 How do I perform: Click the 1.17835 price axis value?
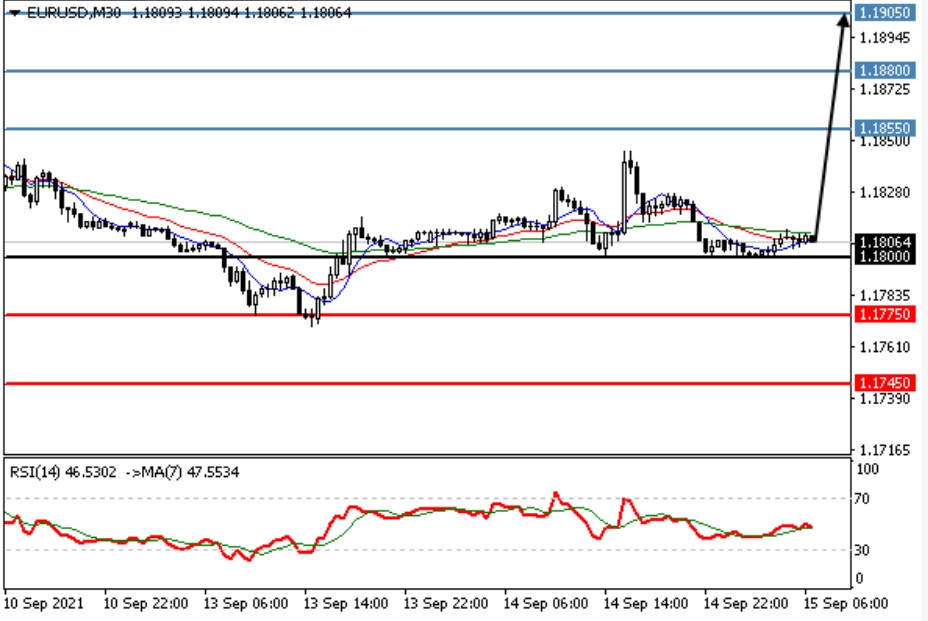click(885, 295)
